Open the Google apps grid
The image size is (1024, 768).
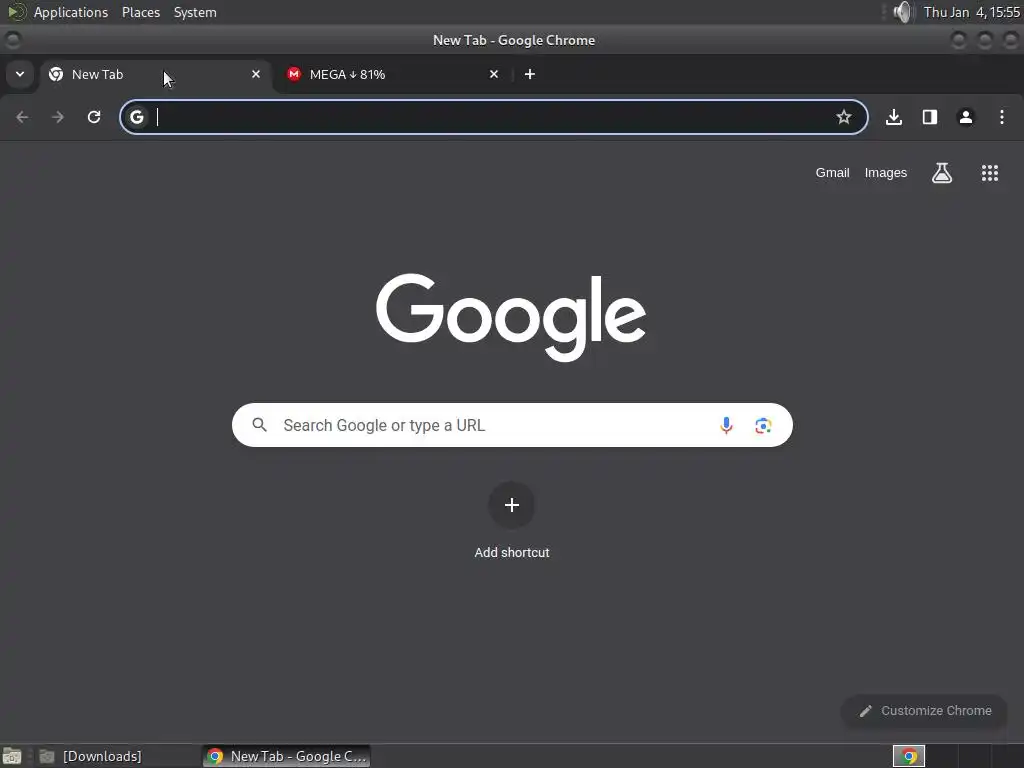coord(990,173)
